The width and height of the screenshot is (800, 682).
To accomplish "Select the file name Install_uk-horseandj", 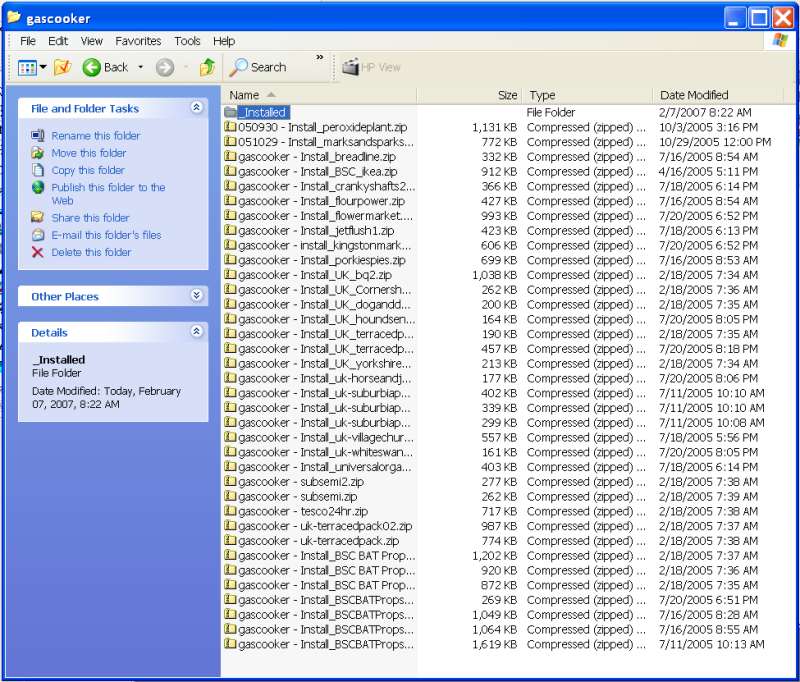I will [x=324, y=378].
